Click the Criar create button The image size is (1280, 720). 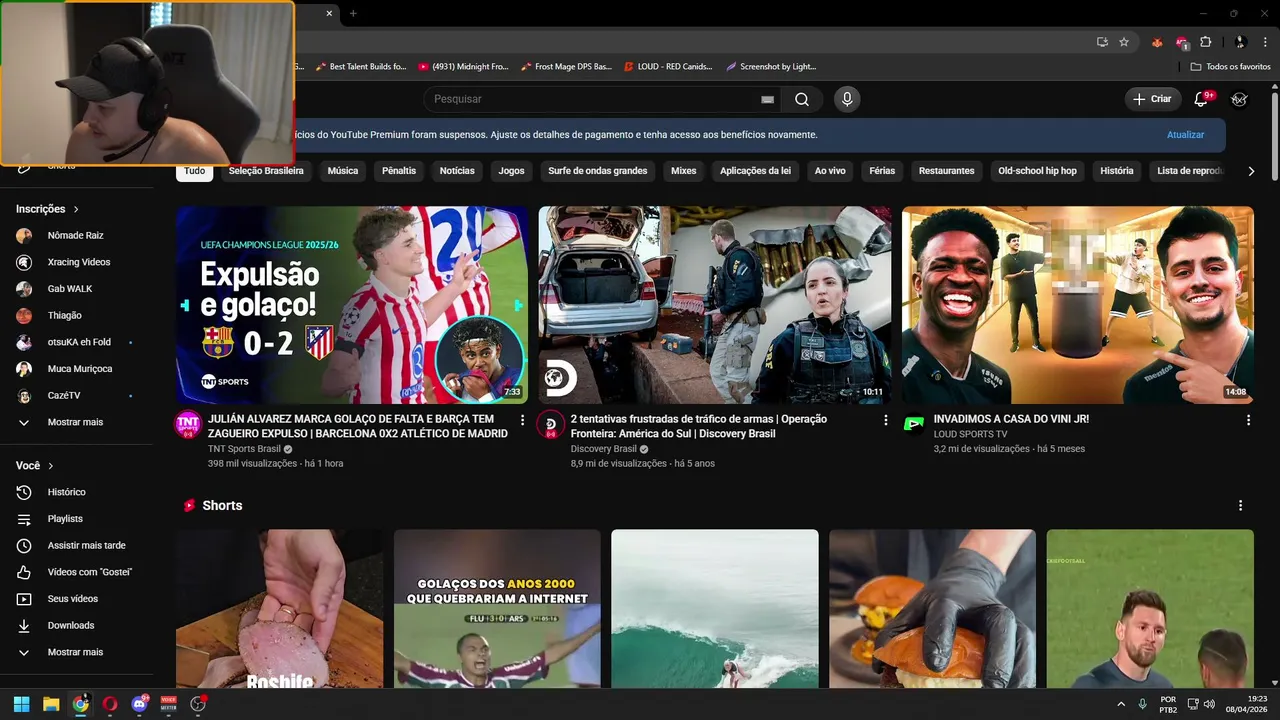(1152, 99)
